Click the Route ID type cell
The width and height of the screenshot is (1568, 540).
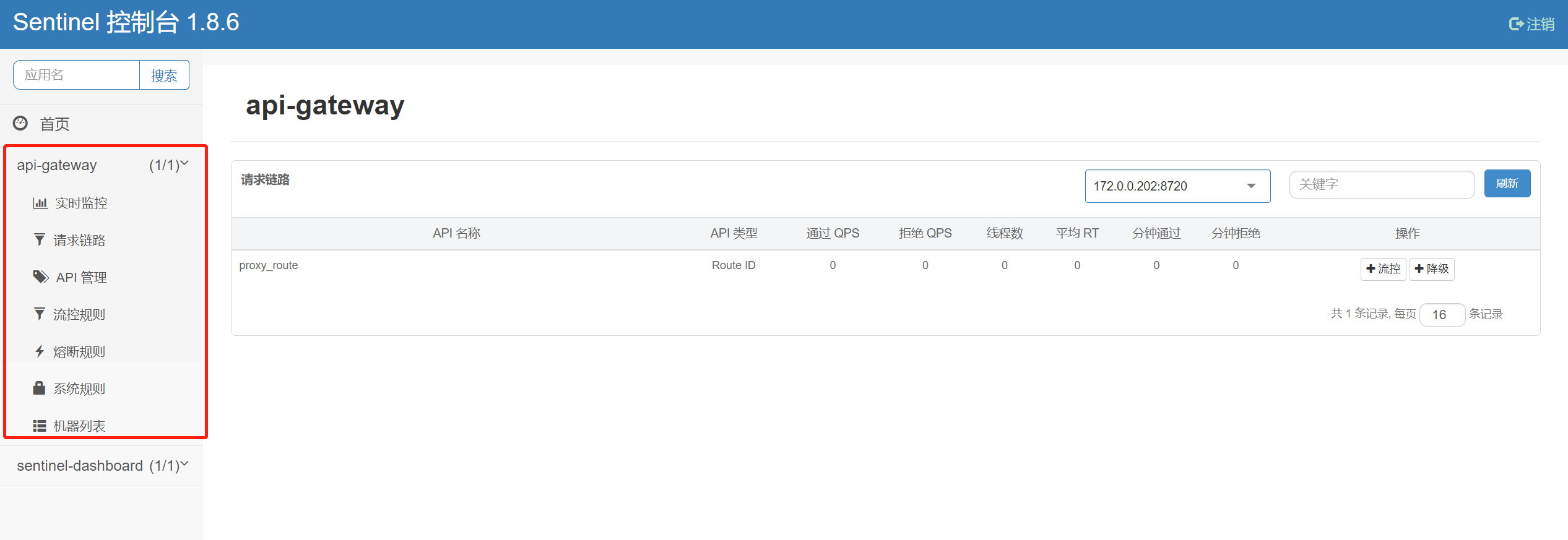point(734,265)
